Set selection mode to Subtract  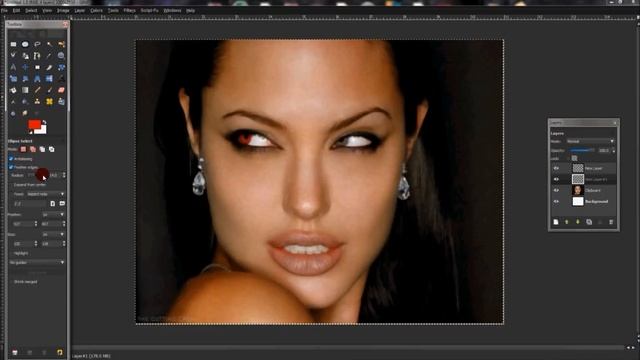tap(42, 149)
